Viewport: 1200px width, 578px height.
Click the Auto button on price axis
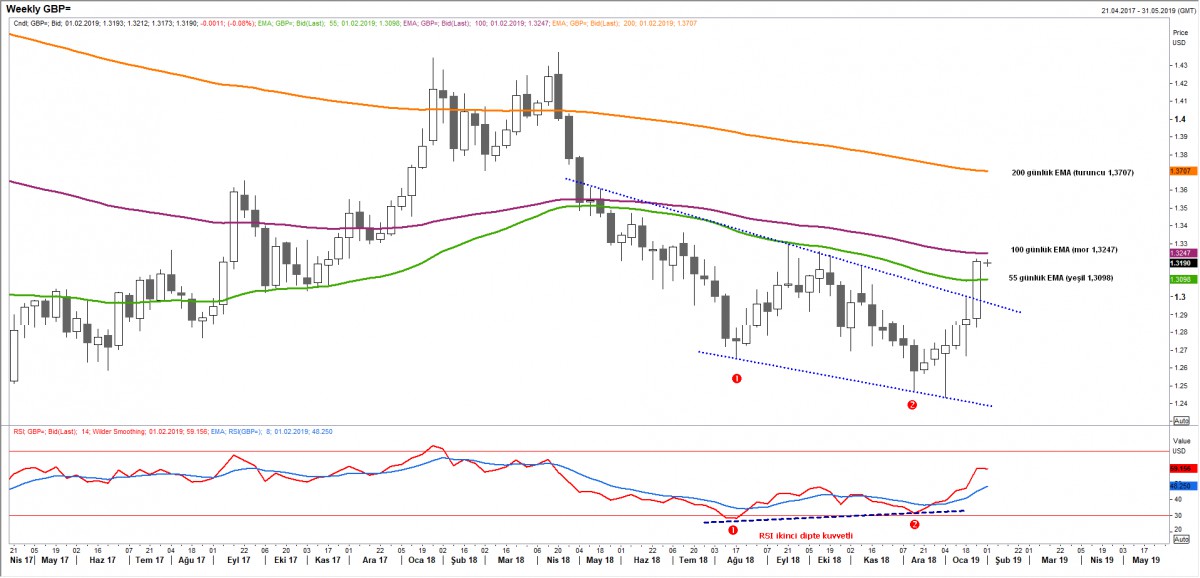(x=1180, y=420)
